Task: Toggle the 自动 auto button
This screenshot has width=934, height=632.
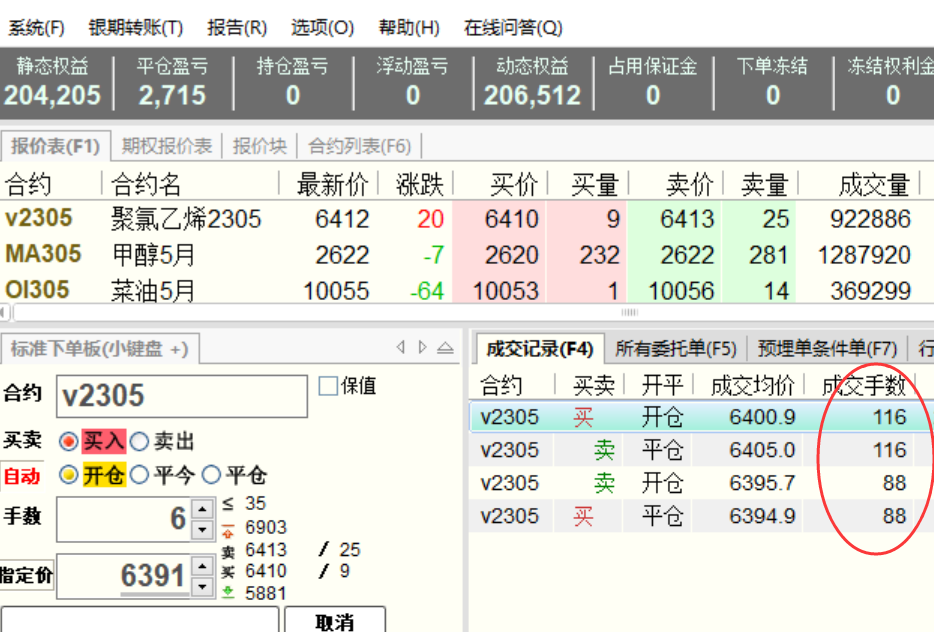Action: point(22,476)
